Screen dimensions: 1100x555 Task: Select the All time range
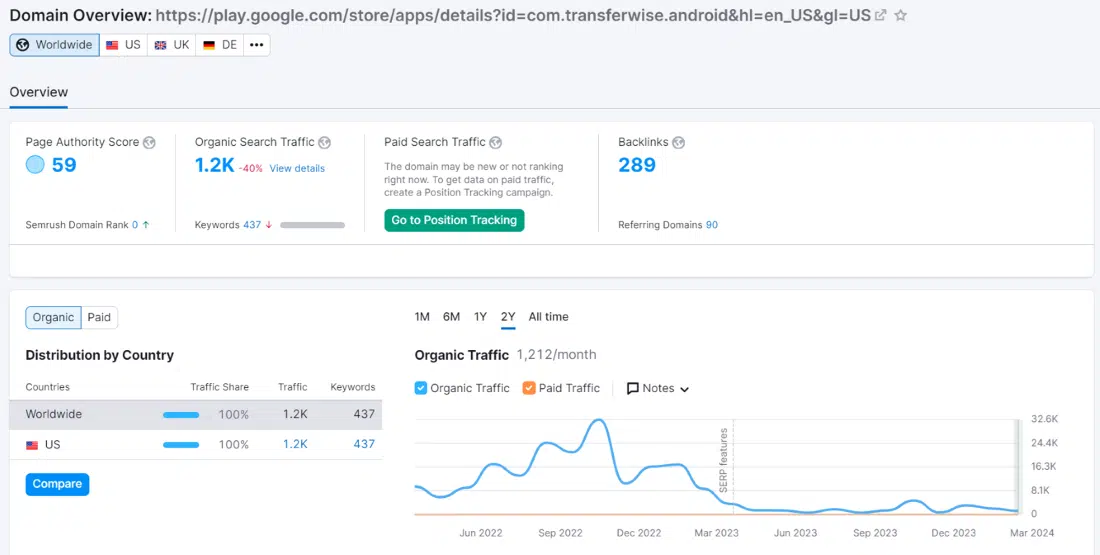click(x=549, y=317)
